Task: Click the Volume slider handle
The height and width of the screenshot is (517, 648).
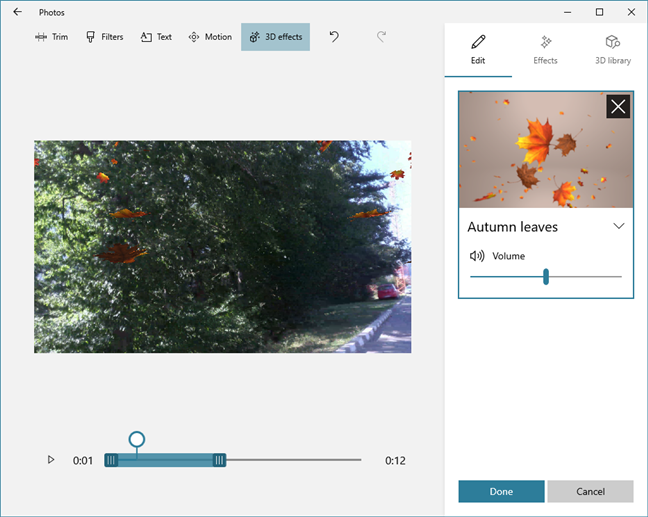Action: (546, 276)
